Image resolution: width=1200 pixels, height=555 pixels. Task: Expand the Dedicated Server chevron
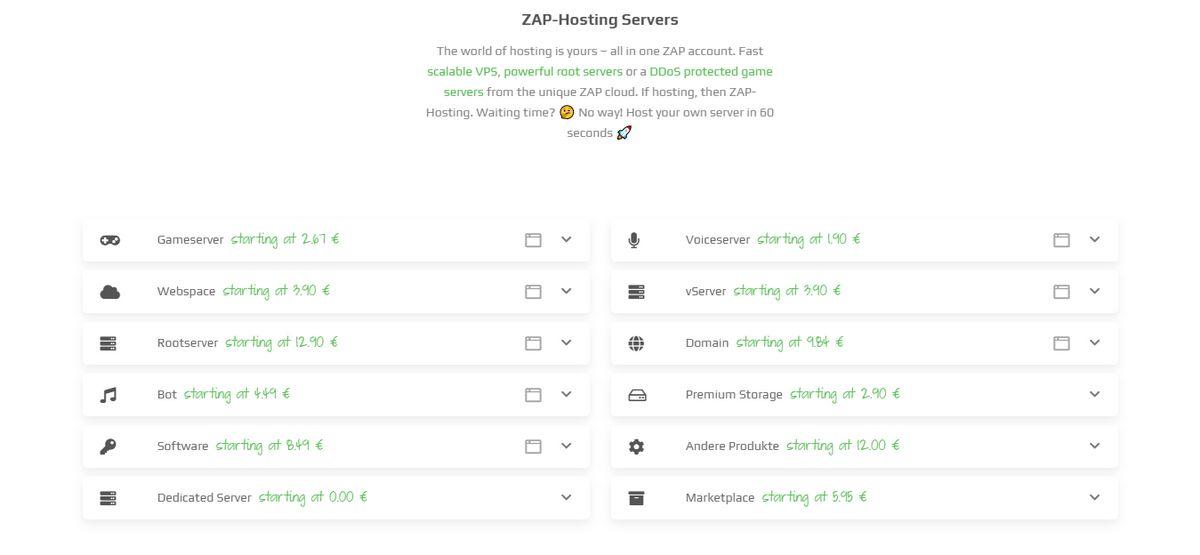pos(566,498)
